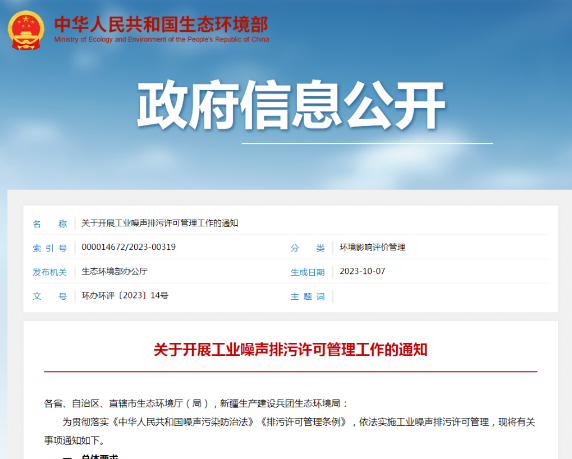The image size is (572, 459).
Task: Select the 主题词 field label
Action: 308,296
